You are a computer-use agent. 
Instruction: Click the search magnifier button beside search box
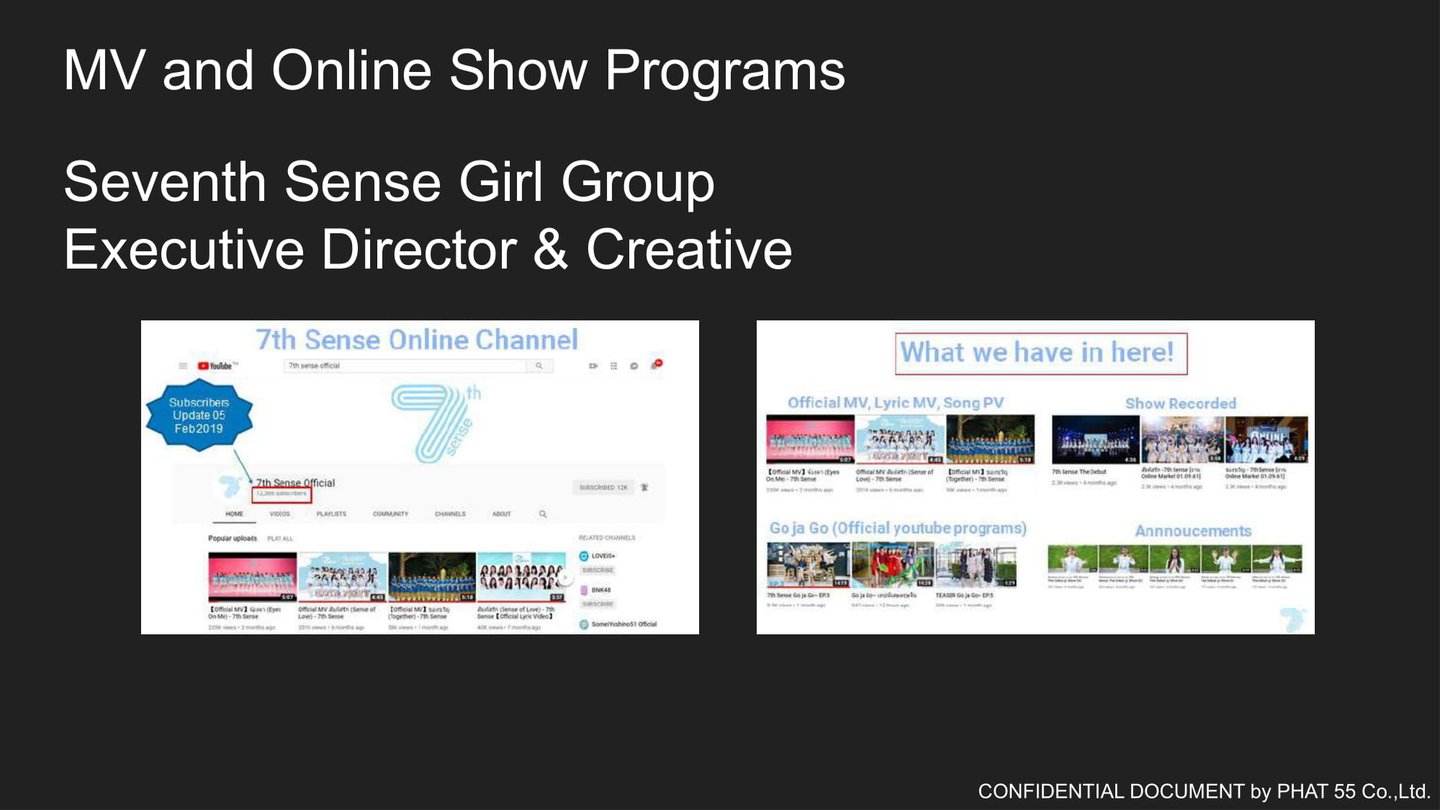(x=539, y=366)
